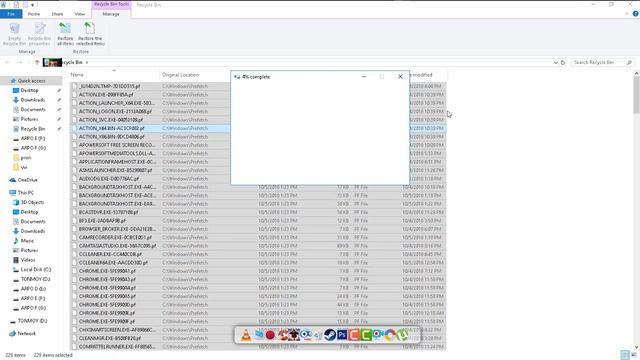640x360 pixels.
Task: Open the address bar history dropdown
Action: click(x=556, y=62)
